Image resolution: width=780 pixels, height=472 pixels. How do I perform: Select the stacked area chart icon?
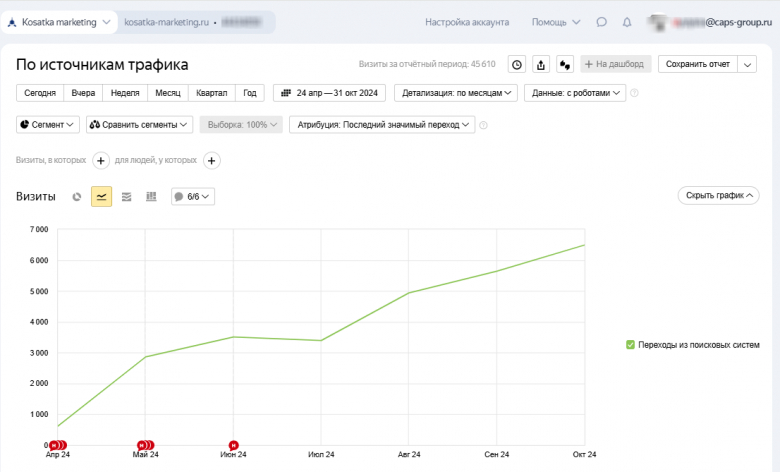126,197
